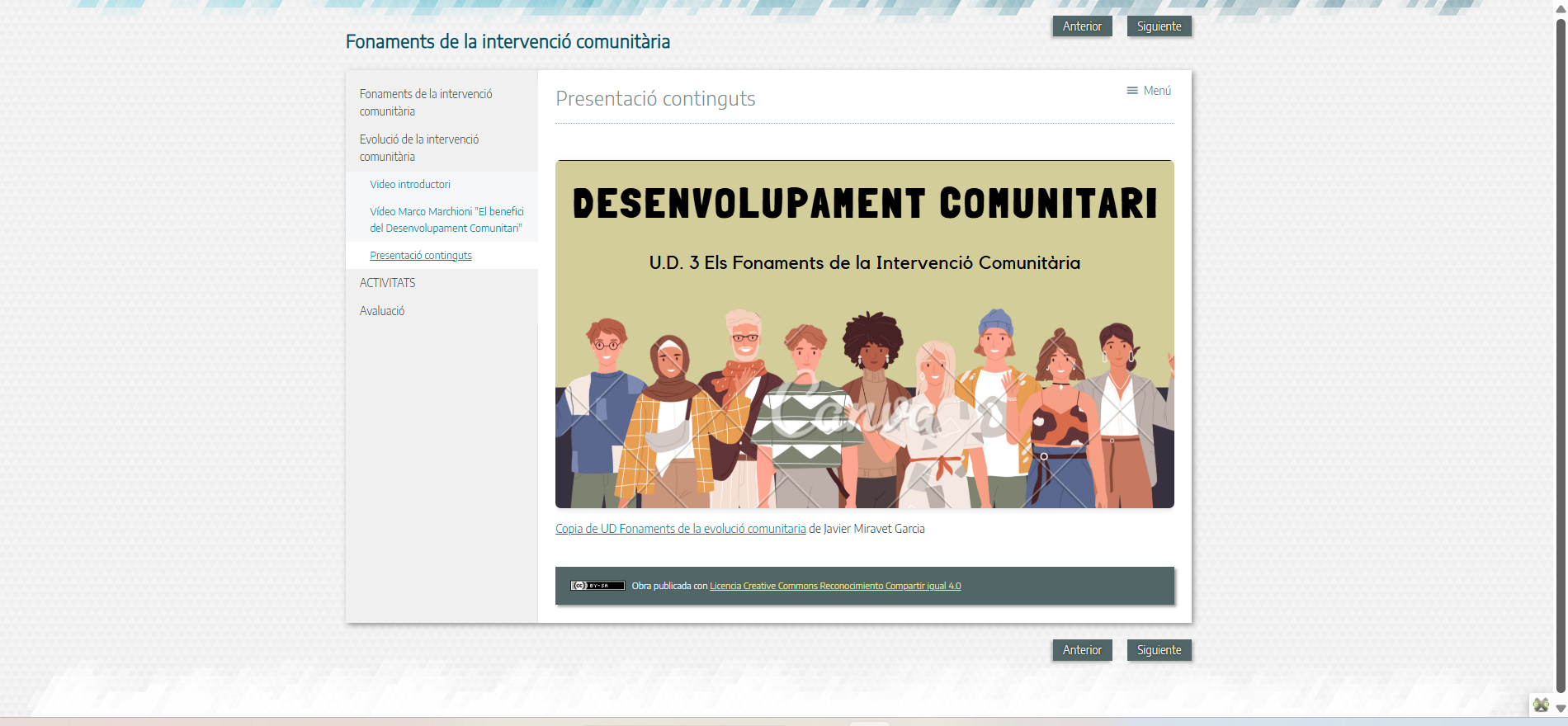Toggle the Menú hamburger icon
Image resolution: width=1568 pixels, height=726 pixels.
pos(1132,91)
